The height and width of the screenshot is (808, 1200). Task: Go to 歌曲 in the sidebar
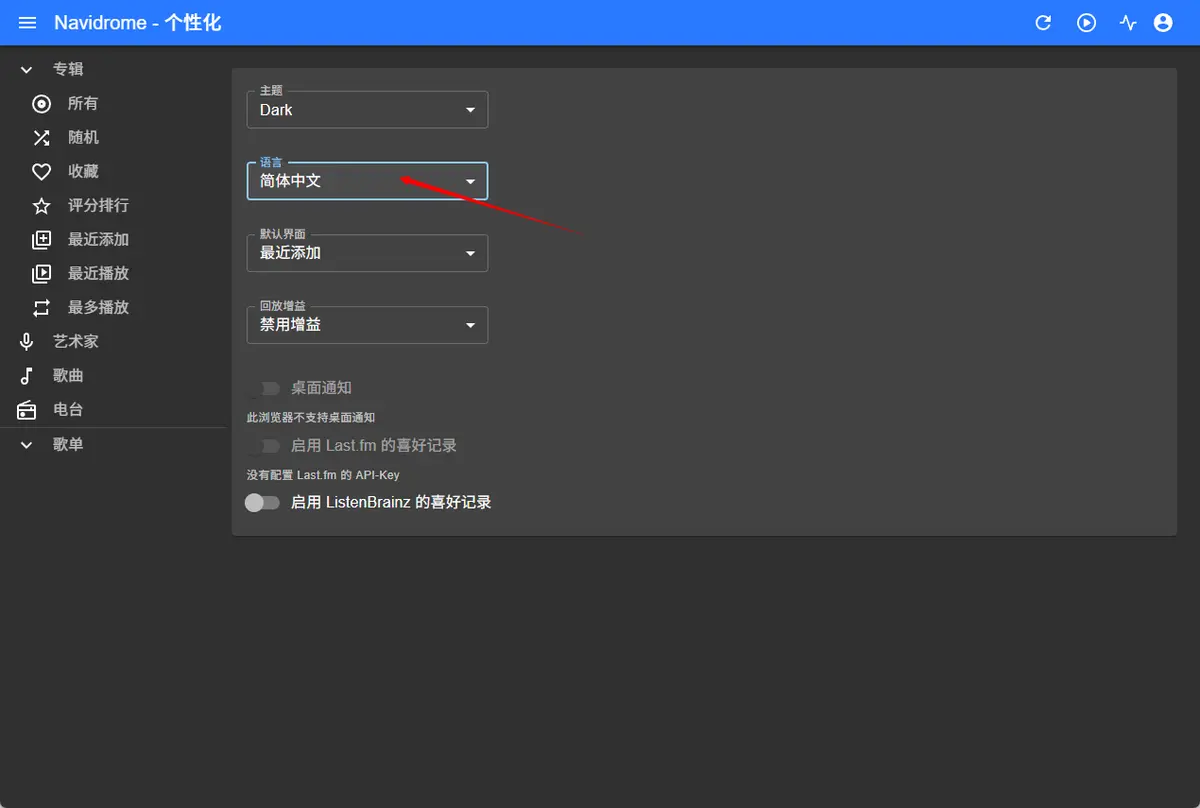pos(68,376)
